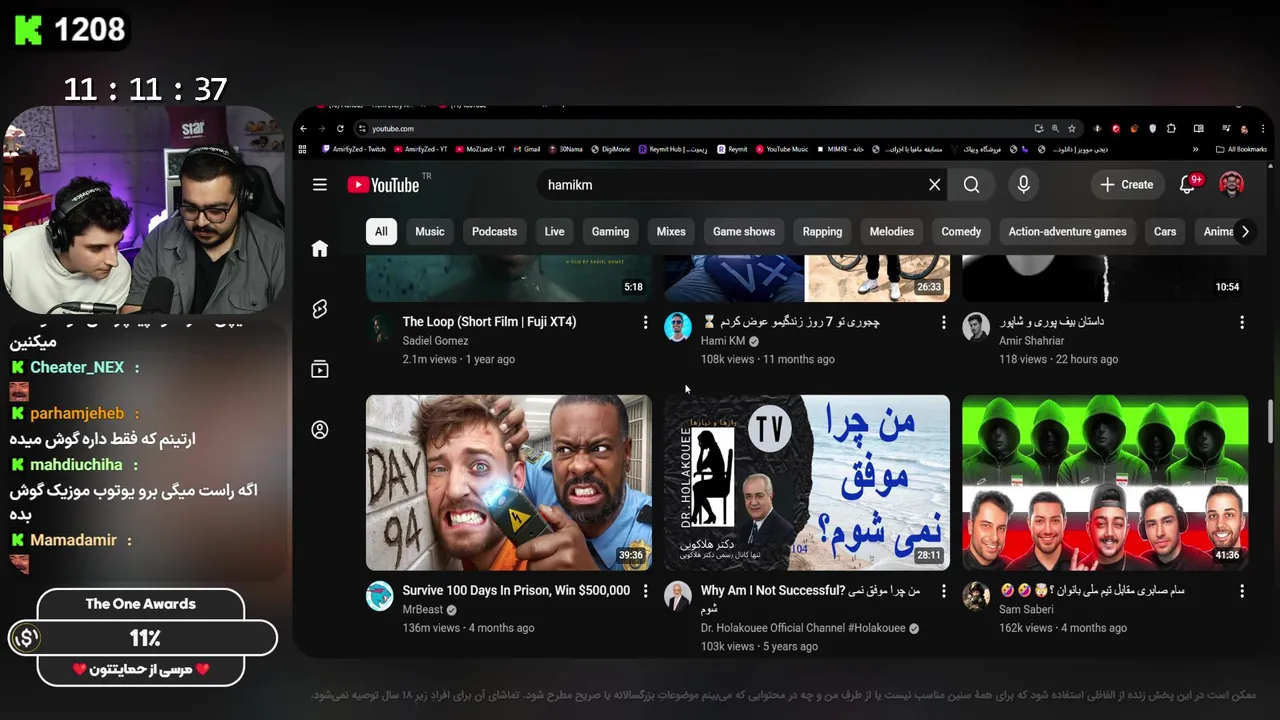The height and width of the screenshot is (720, 1280).
Task: Open the Gmail bookmark
Action: point(527,149)
